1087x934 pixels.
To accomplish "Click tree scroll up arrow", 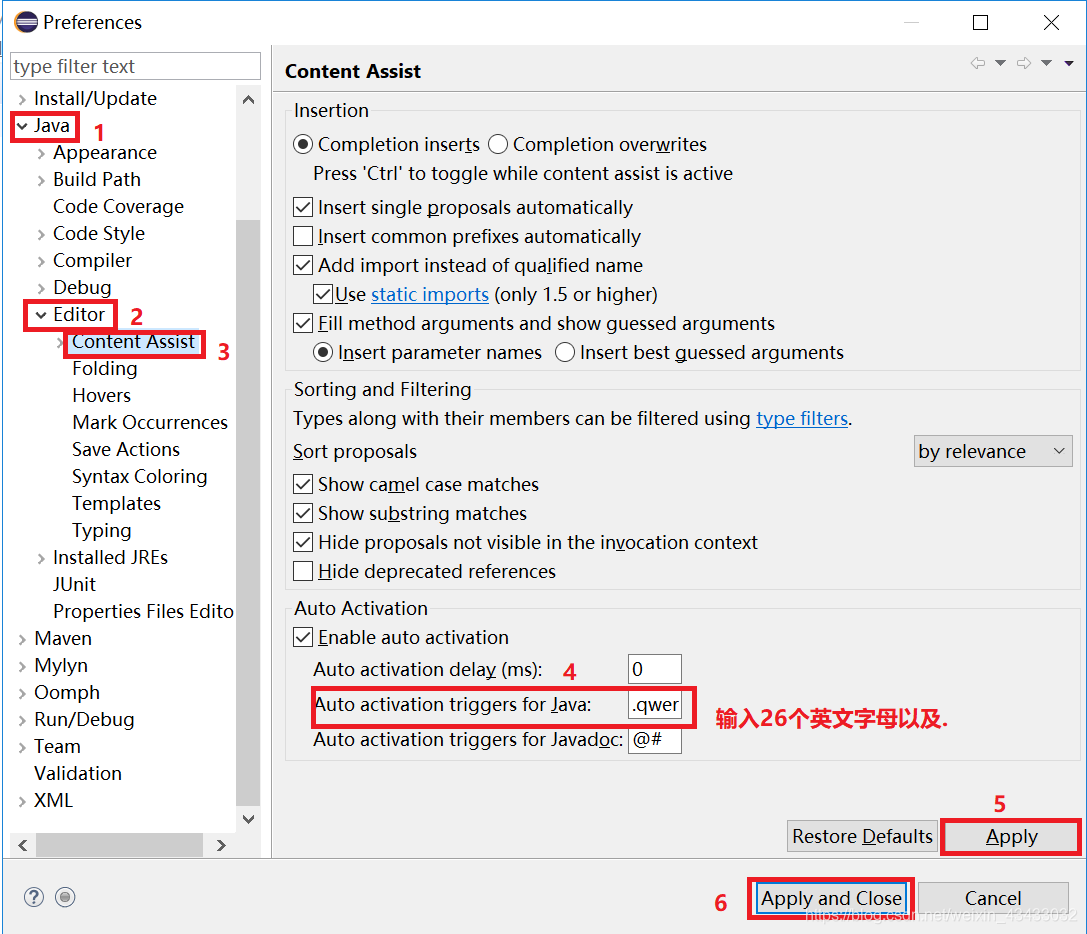I will [248, 100].
